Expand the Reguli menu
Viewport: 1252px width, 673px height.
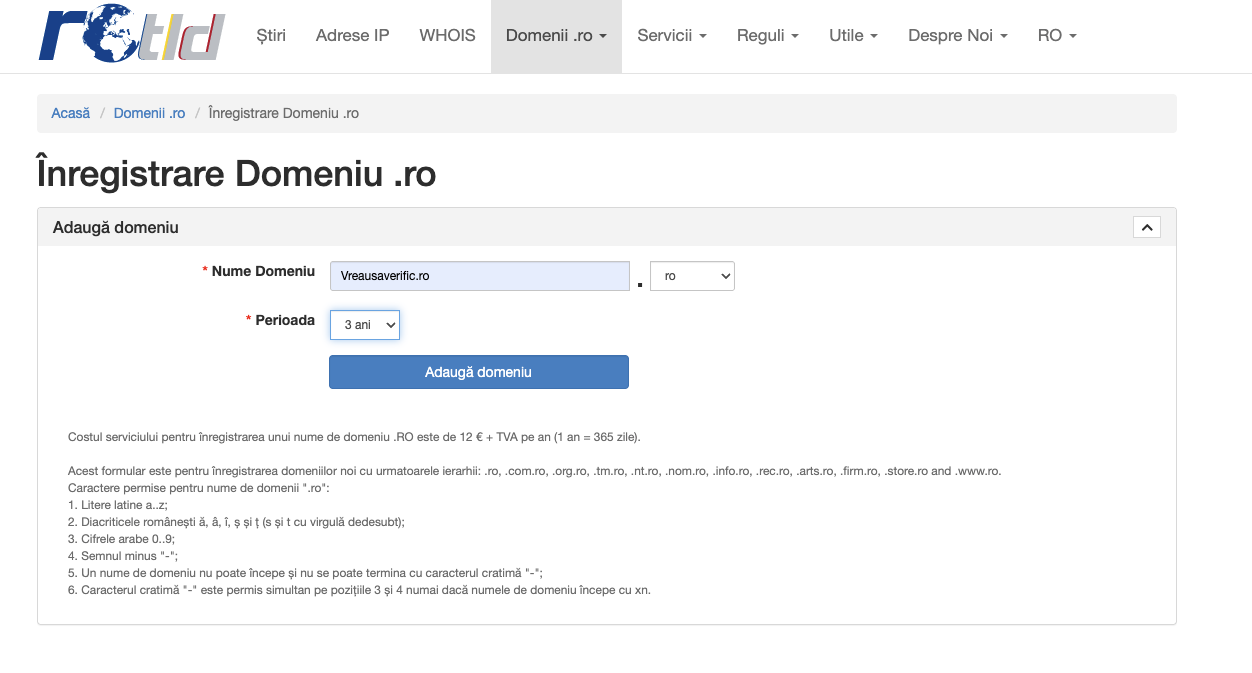(768, 35)
